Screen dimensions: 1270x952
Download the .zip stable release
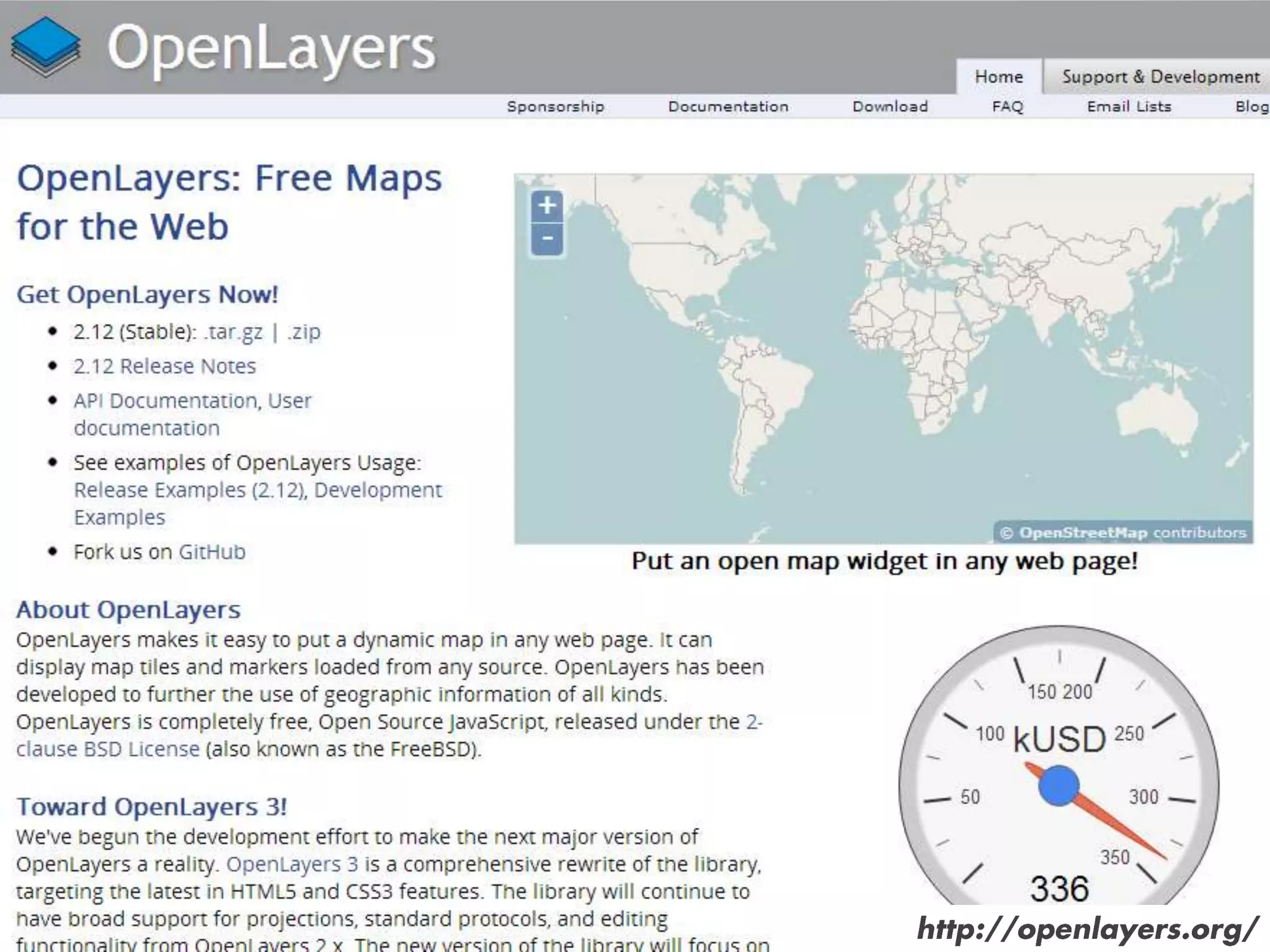tap(304, 332)
